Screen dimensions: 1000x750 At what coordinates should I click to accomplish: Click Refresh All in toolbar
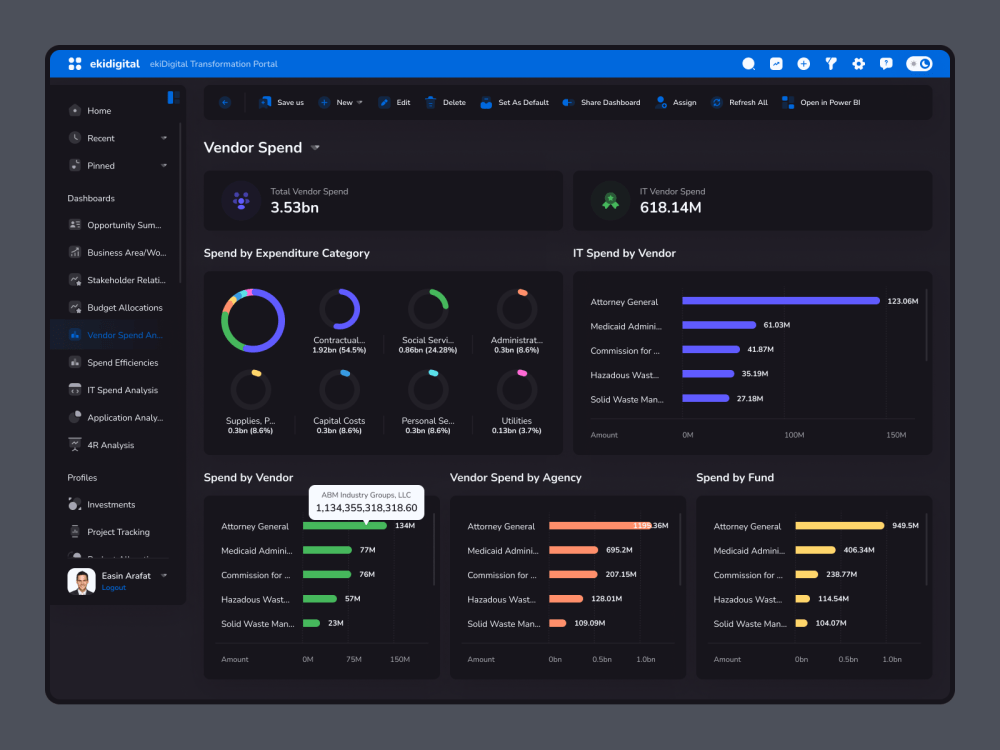click(739, 102)
